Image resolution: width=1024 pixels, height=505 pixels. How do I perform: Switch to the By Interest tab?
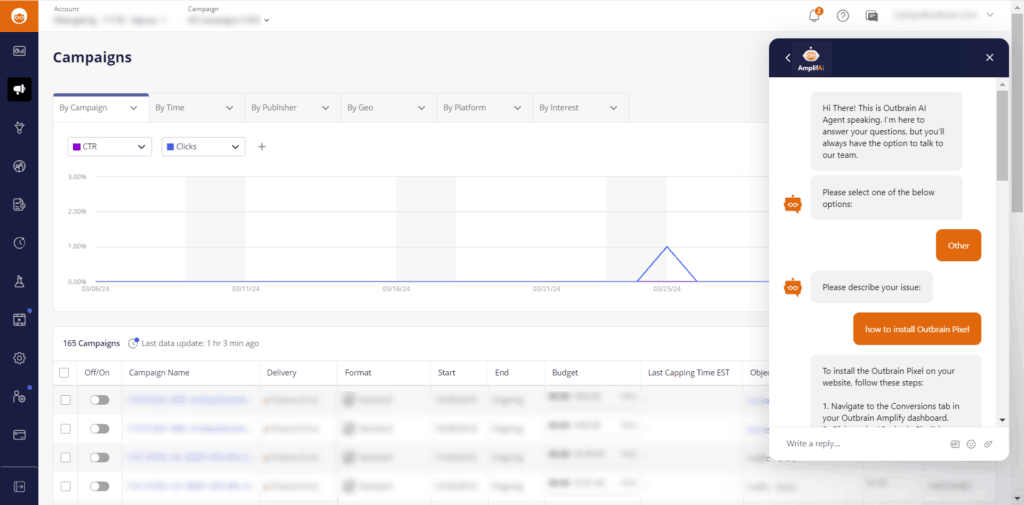[x=581, y=108]
